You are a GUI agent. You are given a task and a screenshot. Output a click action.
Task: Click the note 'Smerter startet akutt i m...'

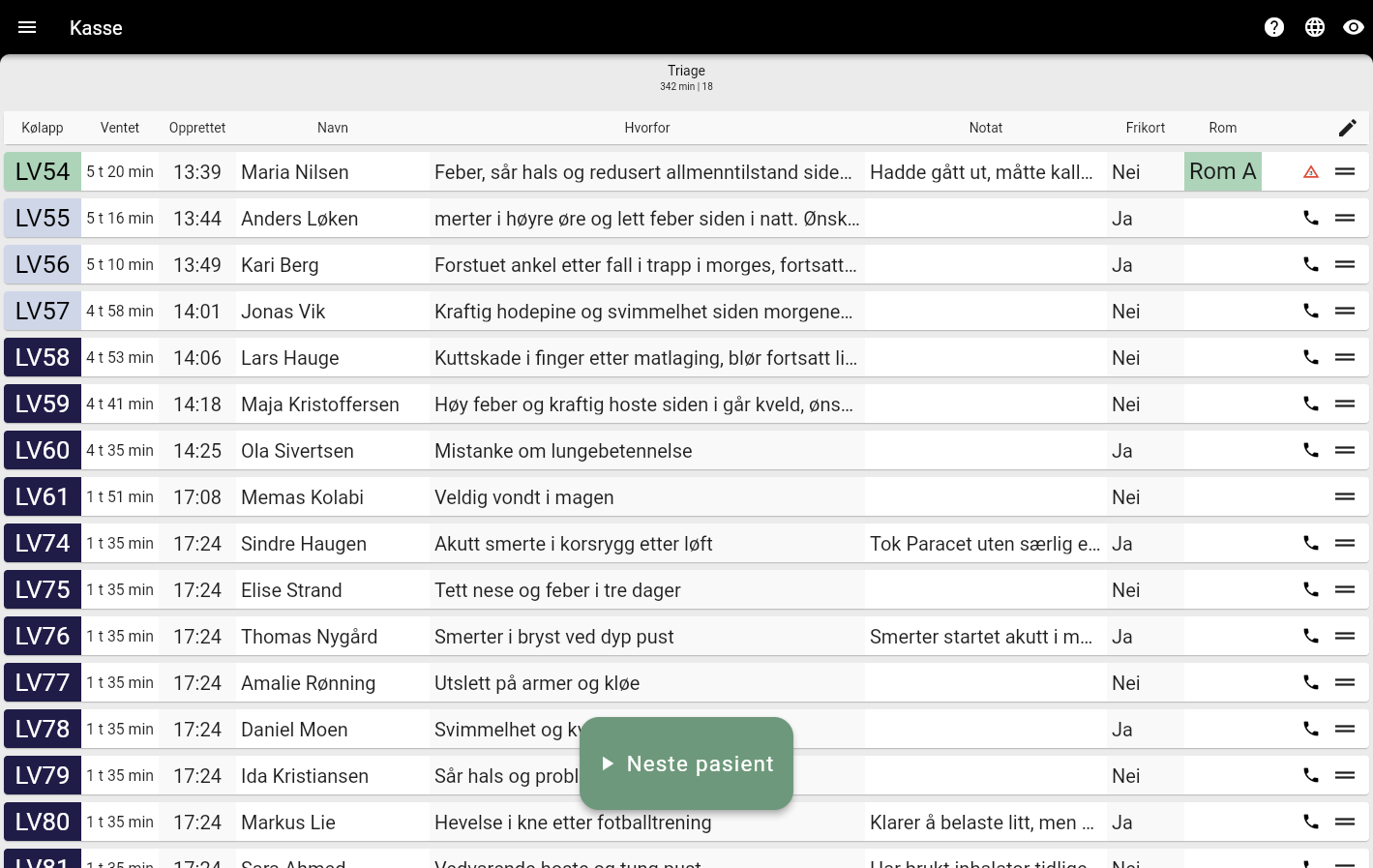coord(981,637)
